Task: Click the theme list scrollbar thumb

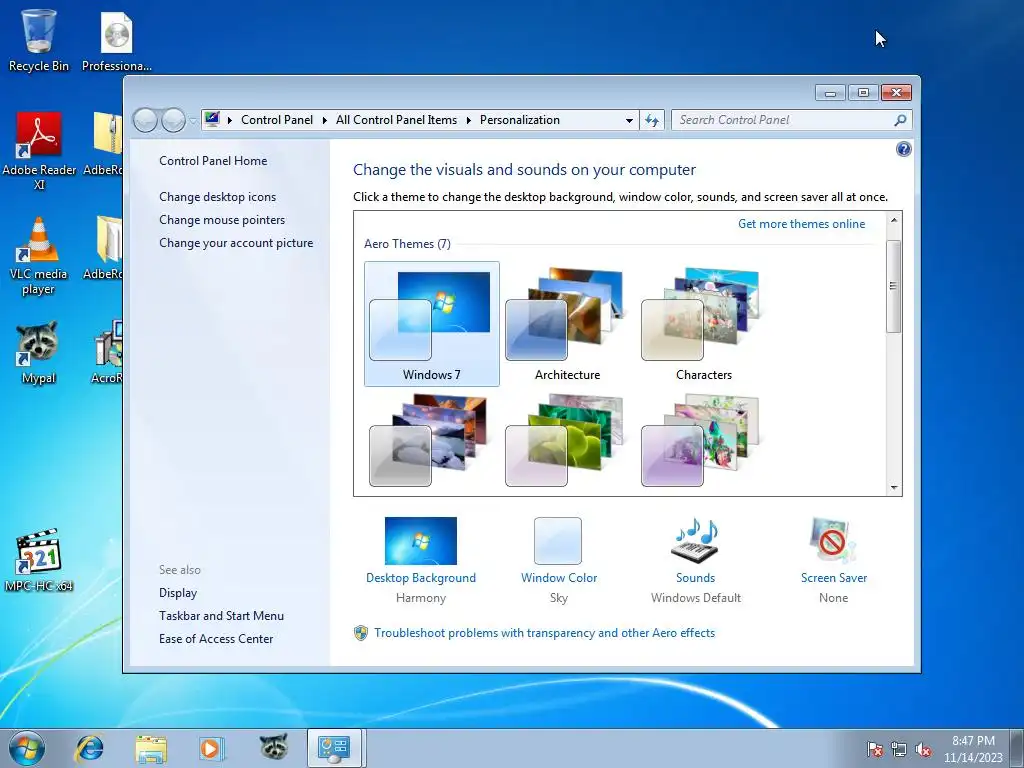Action: click(894, 286)
